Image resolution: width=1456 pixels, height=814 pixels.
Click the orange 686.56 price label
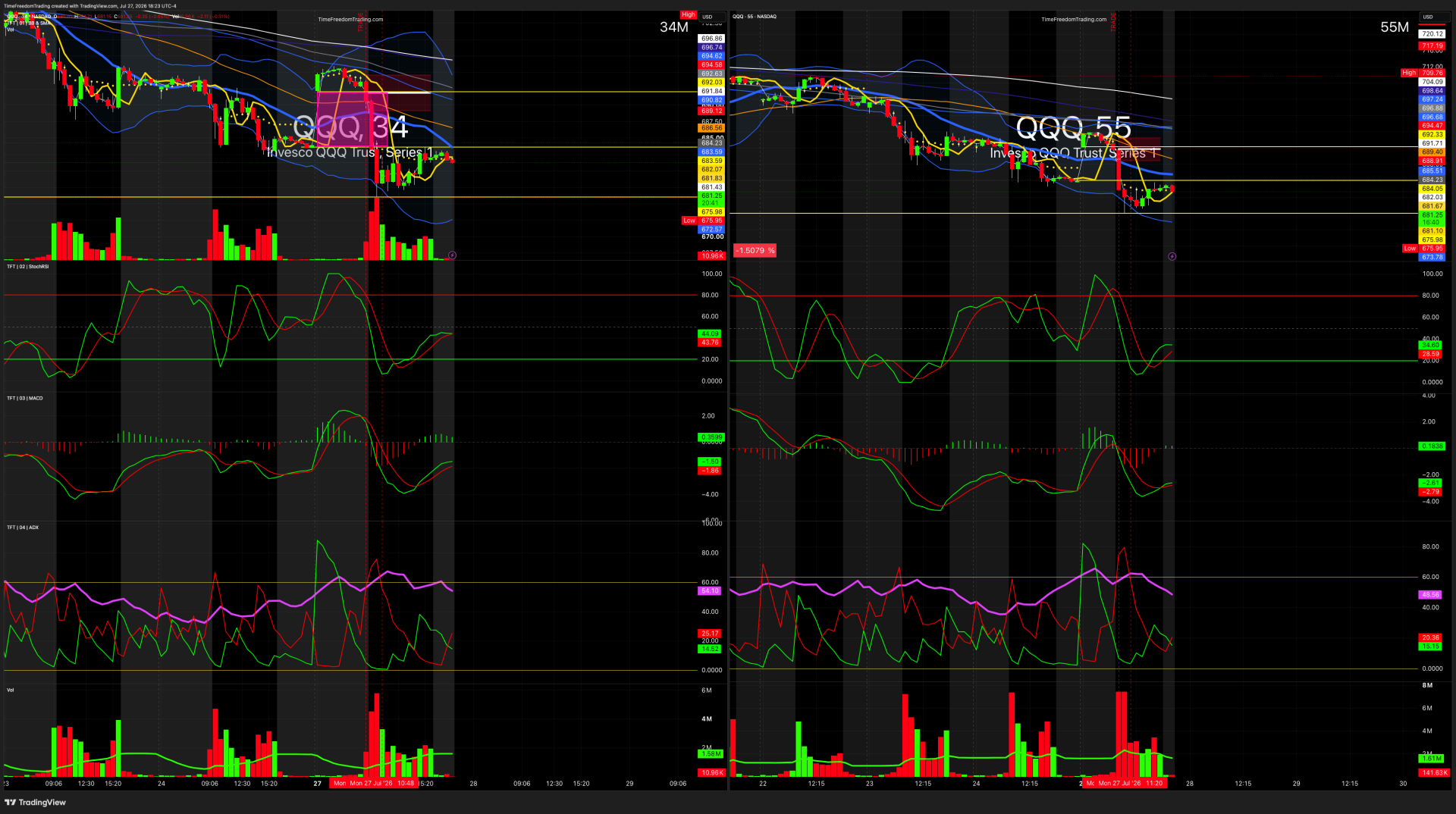711,128
